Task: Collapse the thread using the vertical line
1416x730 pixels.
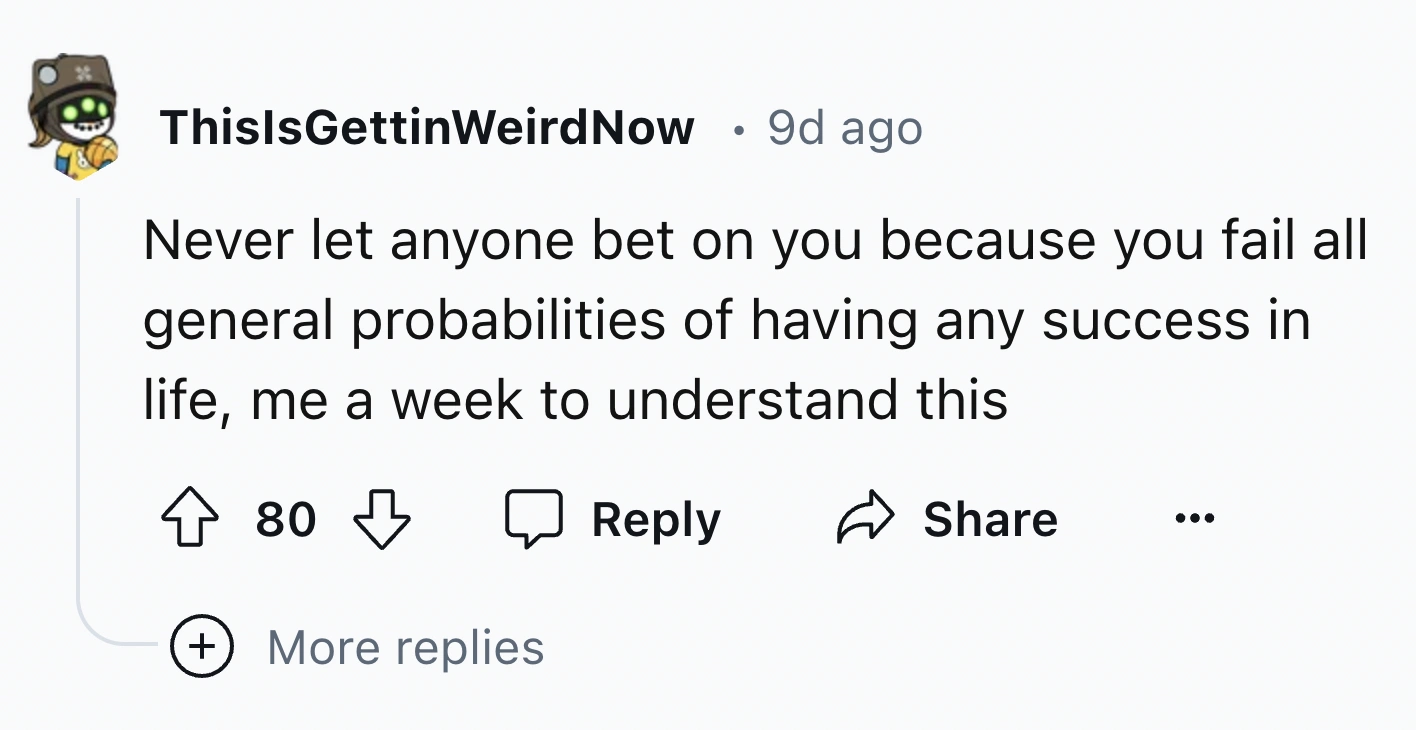Action: click(78, 400)
